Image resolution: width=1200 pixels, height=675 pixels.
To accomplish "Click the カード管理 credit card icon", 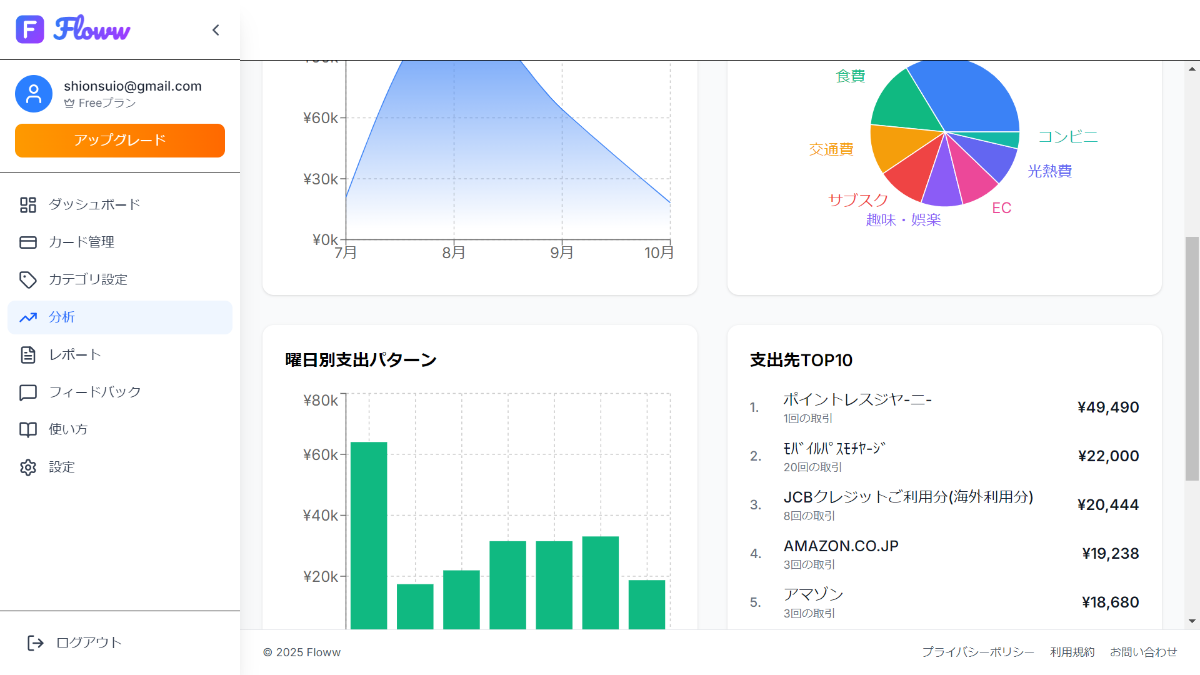I will [x=28, y=242].
